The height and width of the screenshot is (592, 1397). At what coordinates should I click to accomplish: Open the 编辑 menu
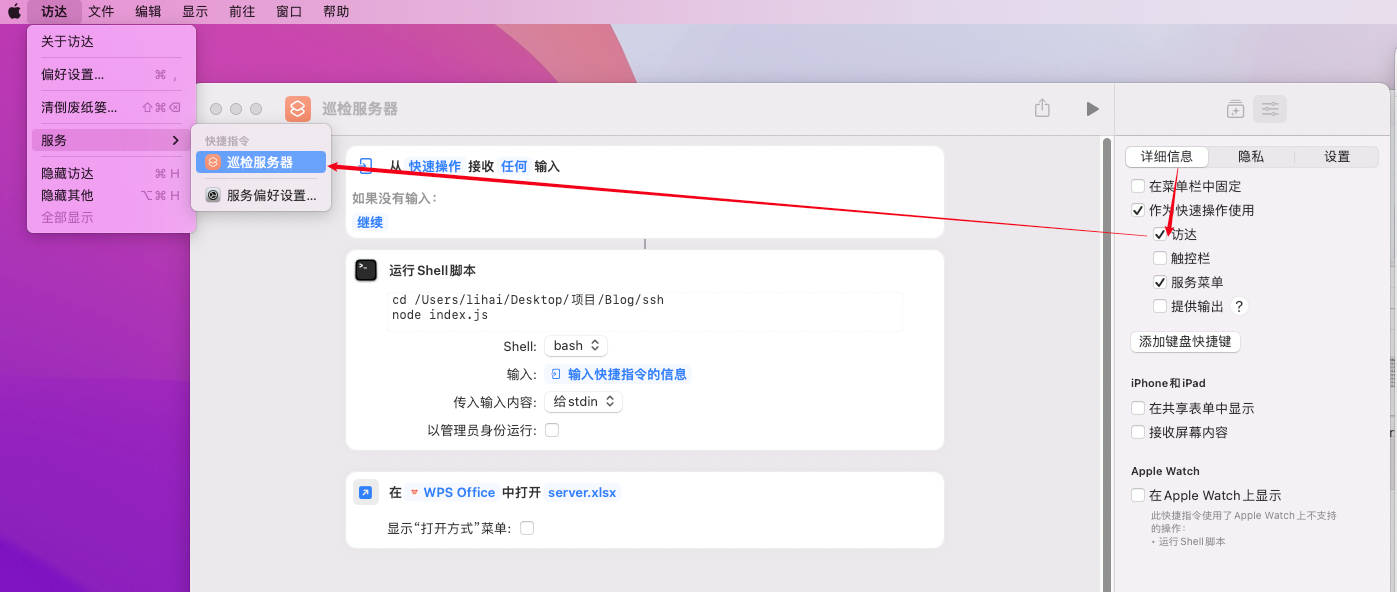coord(148,12)
